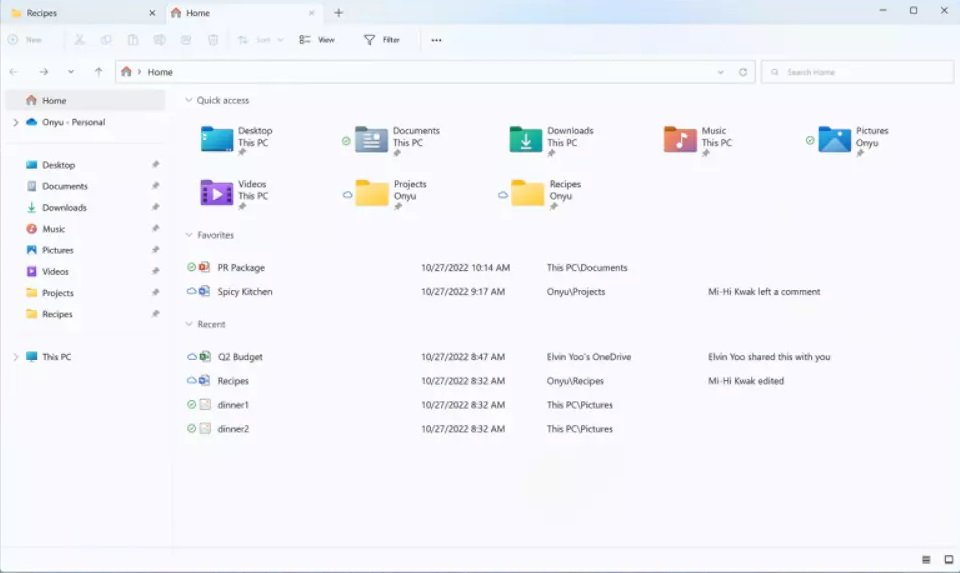Click the Paste clipboard icon
This screenshot has height=573, width=960.
pos(133,40)
